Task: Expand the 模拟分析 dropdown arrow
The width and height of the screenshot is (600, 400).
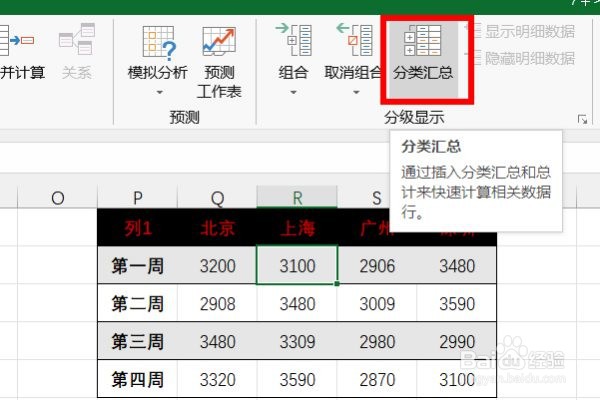Action: coord(160,92)
